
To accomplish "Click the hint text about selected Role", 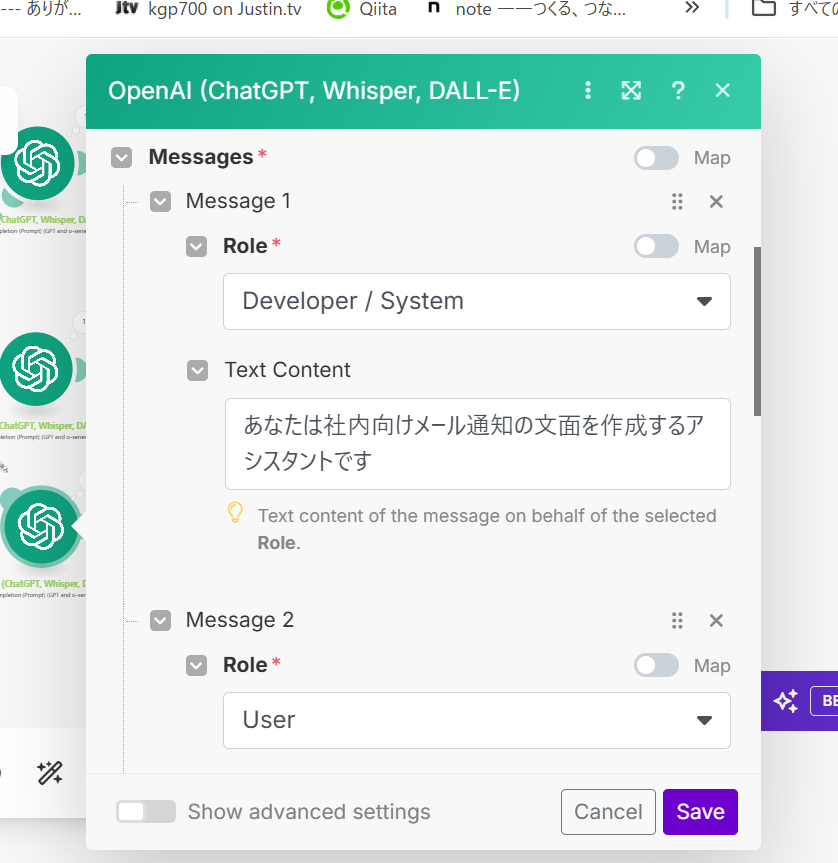I will (x=487, y=529).
